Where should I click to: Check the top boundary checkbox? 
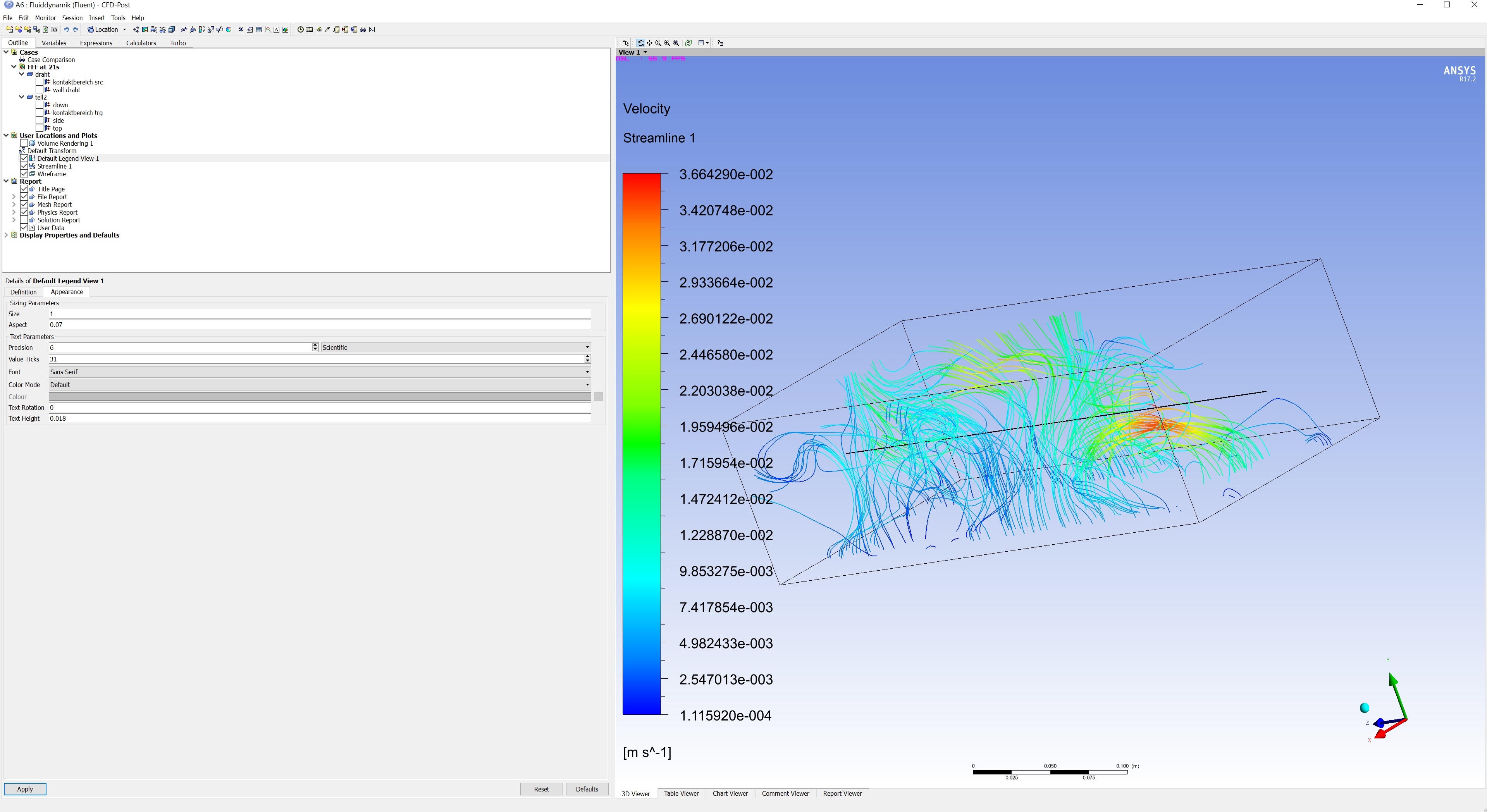(x=39, y=128)
